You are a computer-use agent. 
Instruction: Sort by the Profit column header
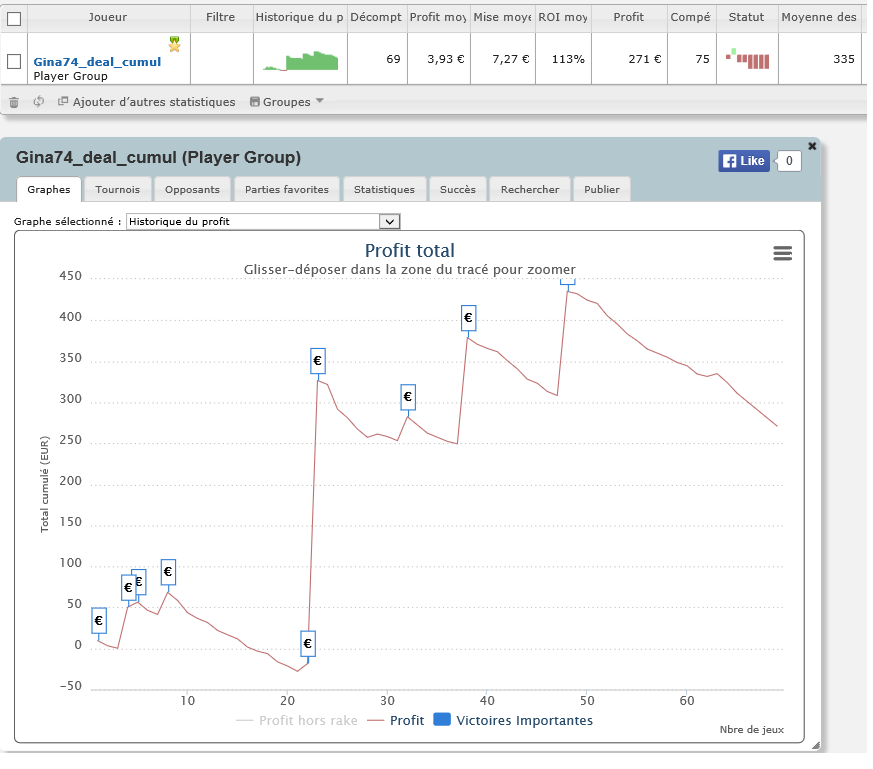pos(629,17)
